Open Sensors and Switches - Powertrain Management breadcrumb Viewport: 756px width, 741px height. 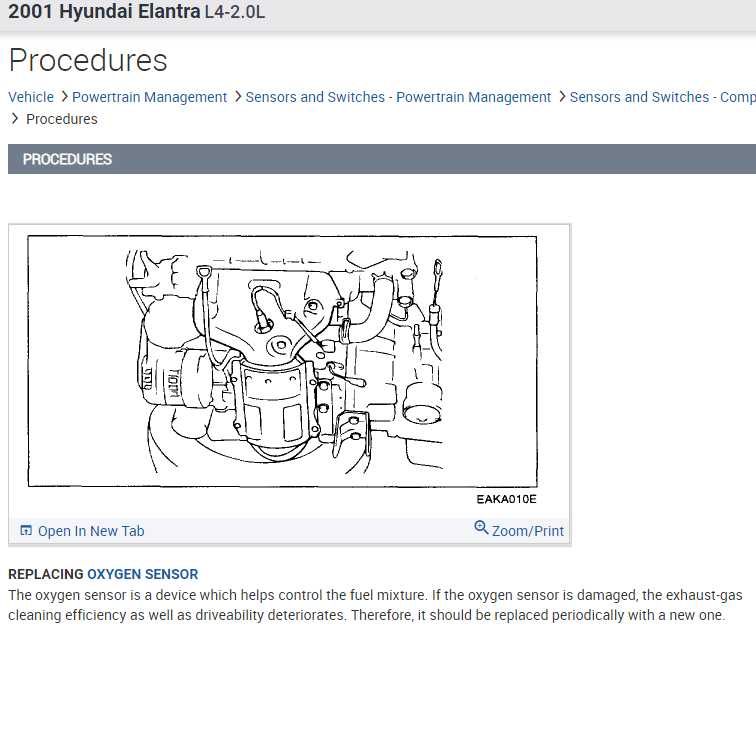pos(398,97)
